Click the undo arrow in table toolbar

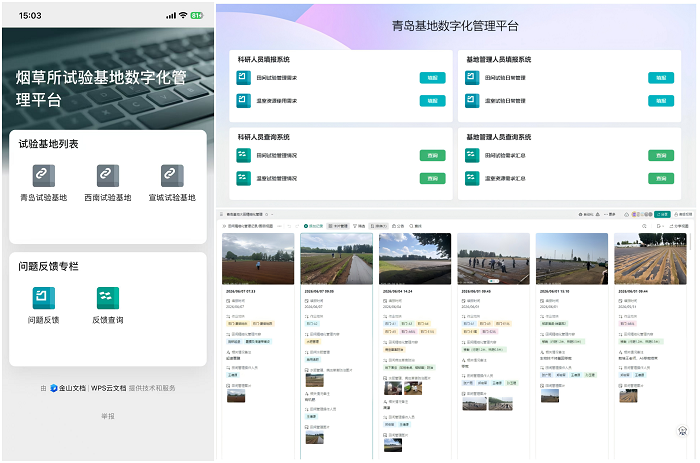click(289, 226)
